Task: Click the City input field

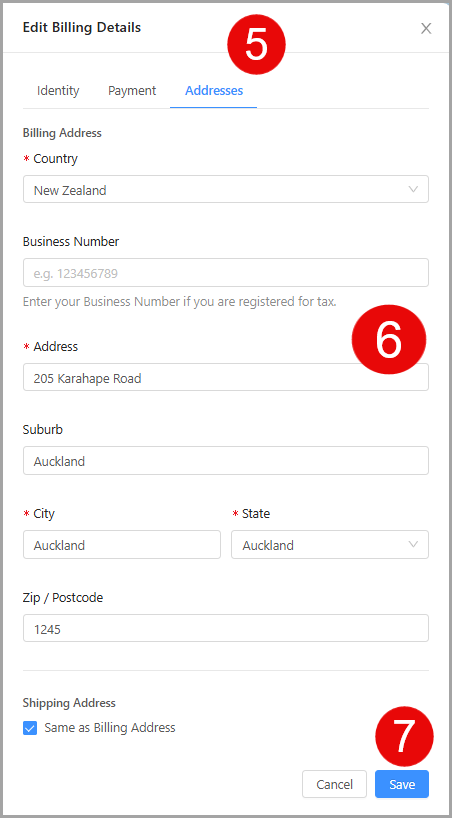Action: click(122, 545)
